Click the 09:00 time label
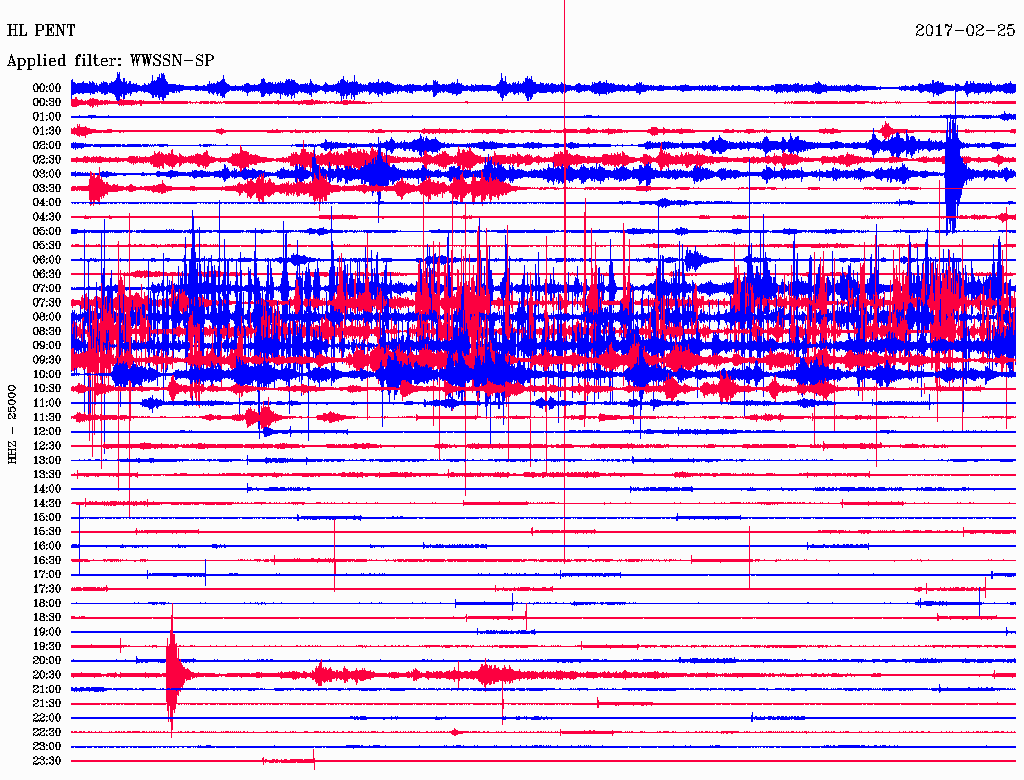This screenshot has width=1024, height=780. (x=47, y=346)
